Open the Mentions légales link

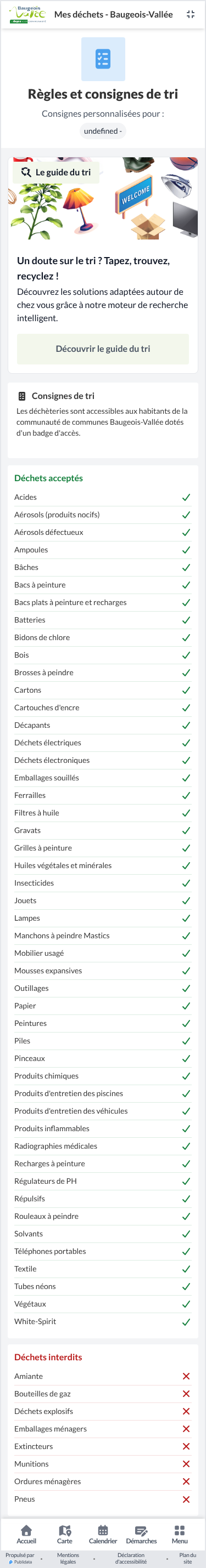(68, 1558)
